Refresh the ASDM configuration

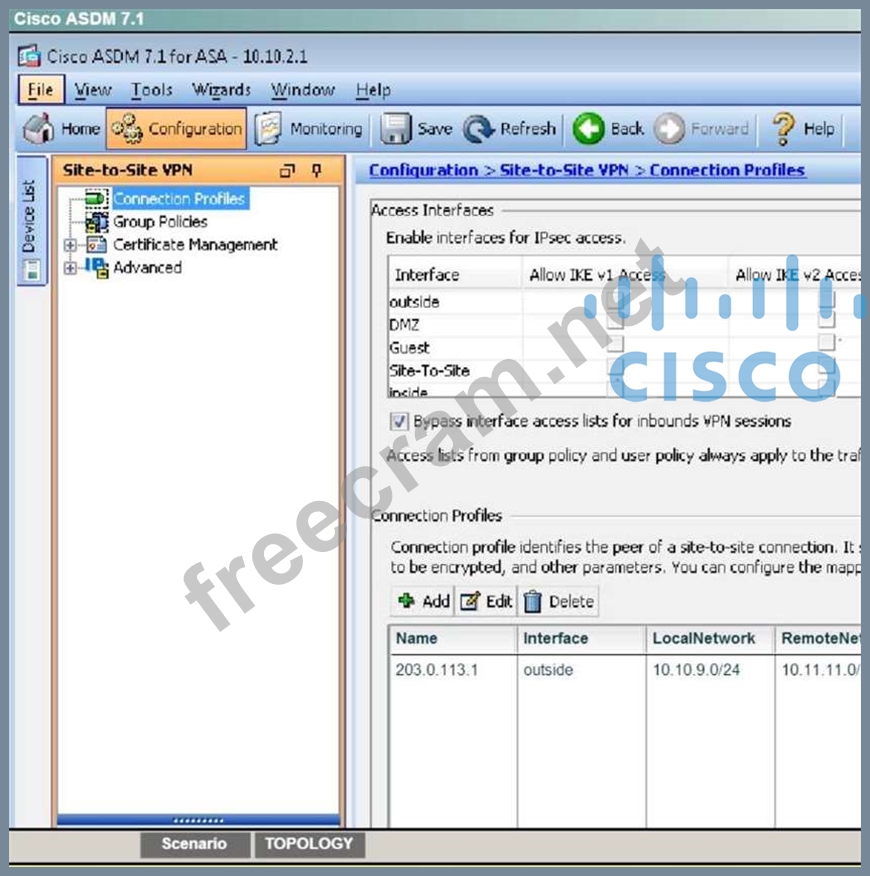511,129
